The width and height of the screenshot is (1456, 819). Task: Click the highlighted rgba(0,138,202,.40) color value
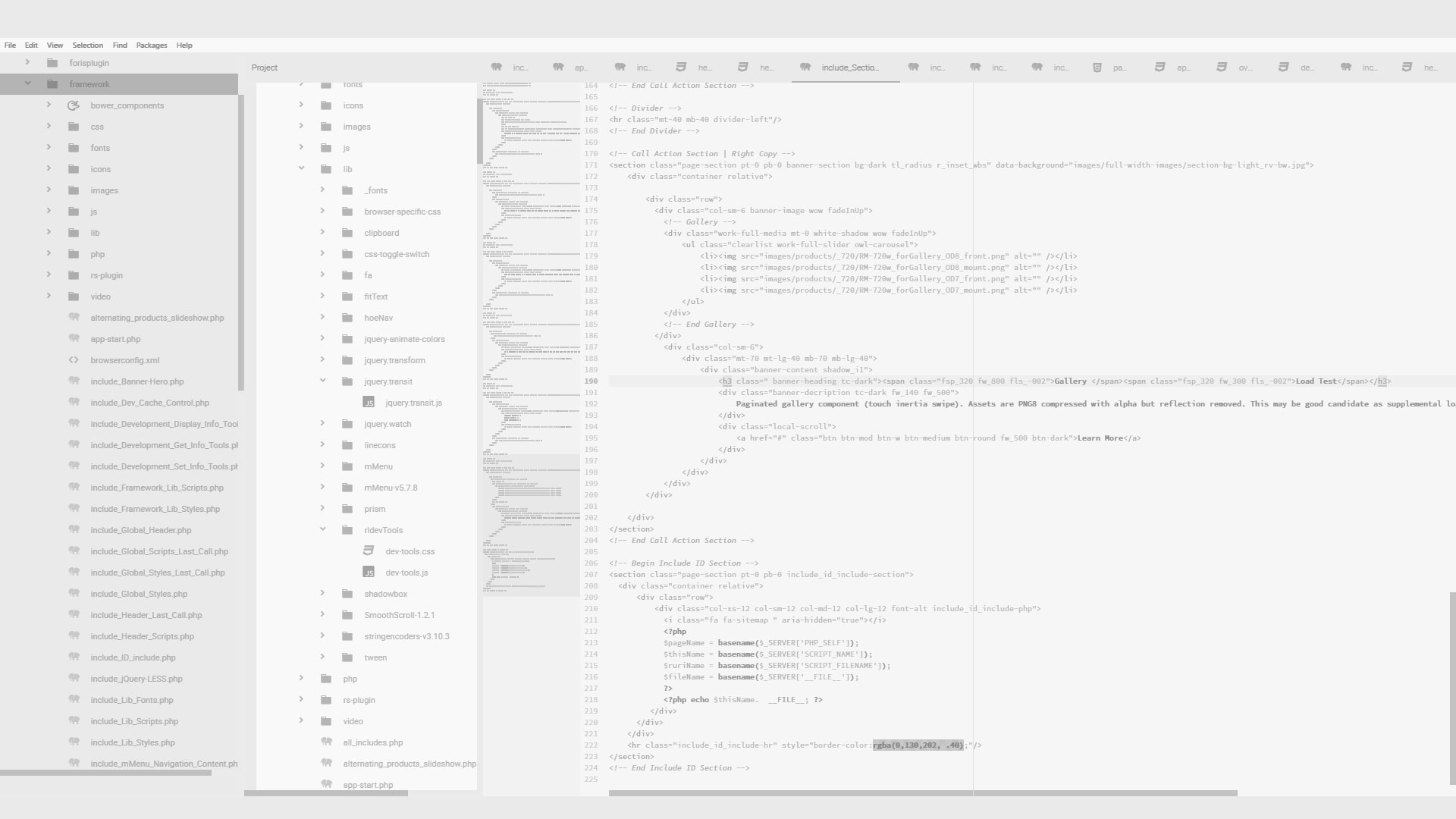pos(918,745)
